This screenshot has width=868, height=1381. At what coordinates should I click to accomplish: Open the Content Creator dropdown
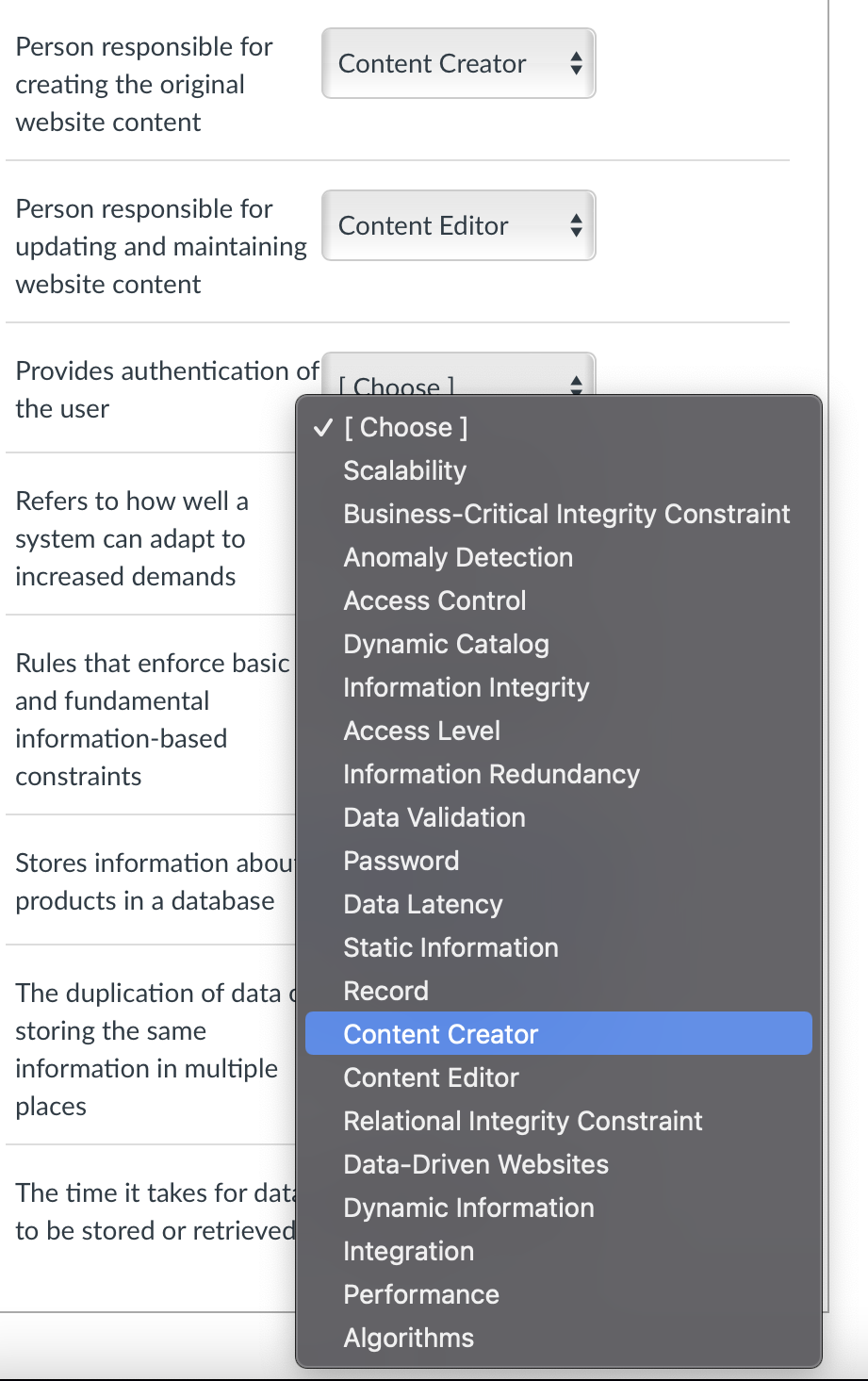[458, 64]
